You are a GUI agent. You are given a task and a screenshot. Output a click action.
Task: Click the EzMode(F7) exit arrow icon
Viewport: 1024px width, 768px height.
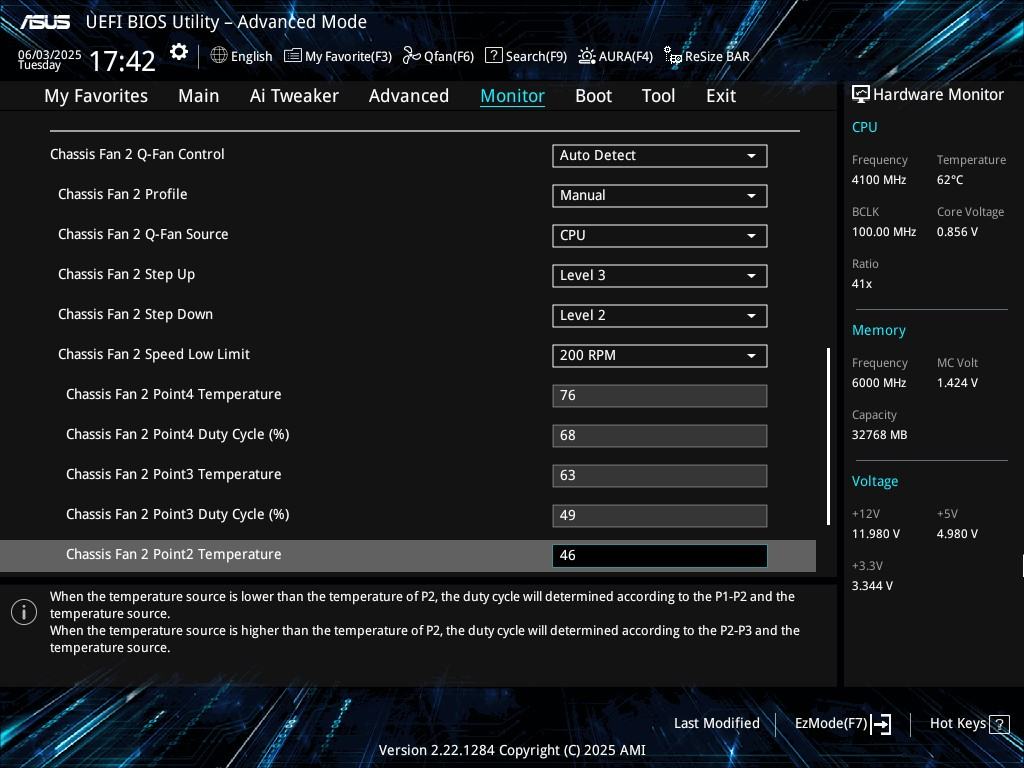point(882,724)
